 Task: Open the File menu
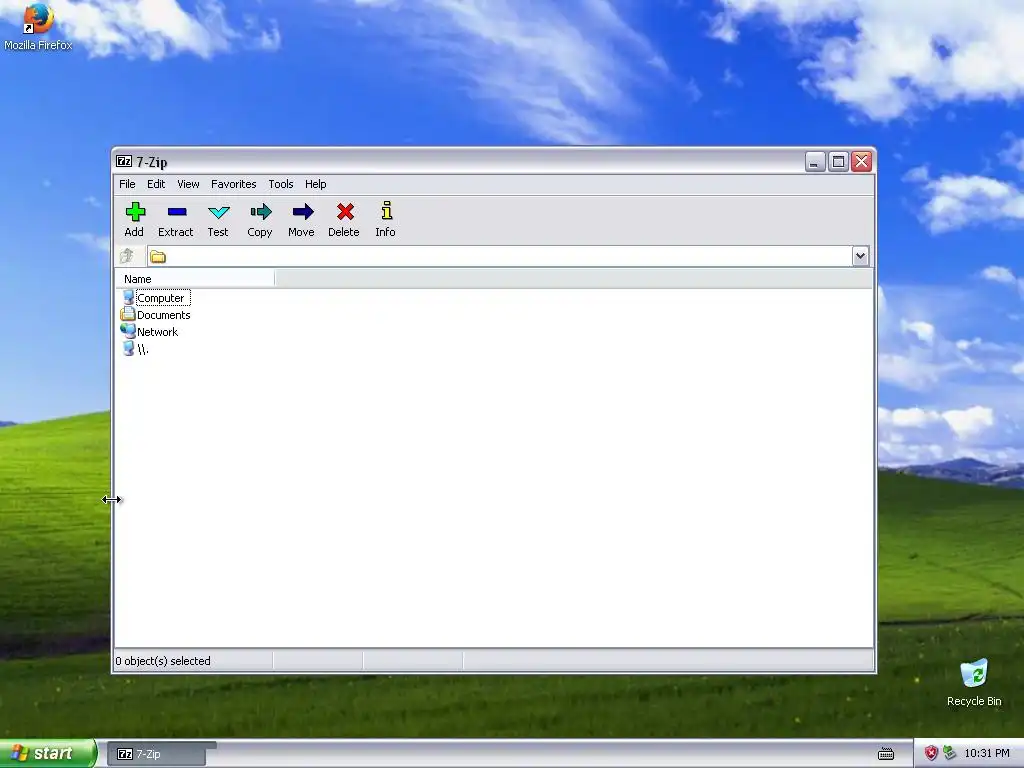(127, 184)
